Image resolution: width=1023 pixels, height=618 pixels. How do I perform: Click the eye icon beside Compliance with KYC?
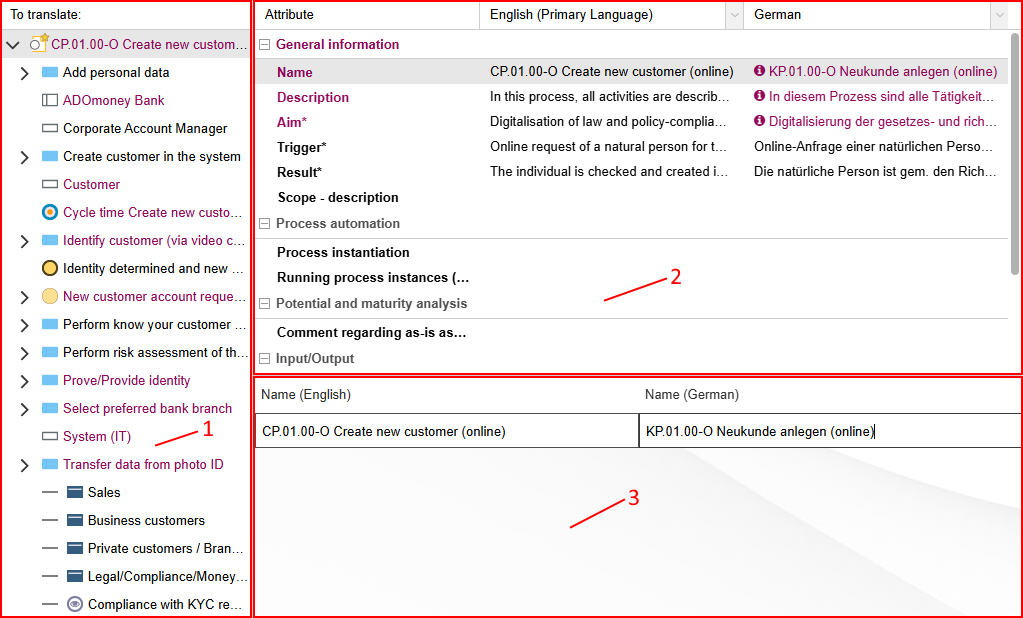tap(74, 604)
